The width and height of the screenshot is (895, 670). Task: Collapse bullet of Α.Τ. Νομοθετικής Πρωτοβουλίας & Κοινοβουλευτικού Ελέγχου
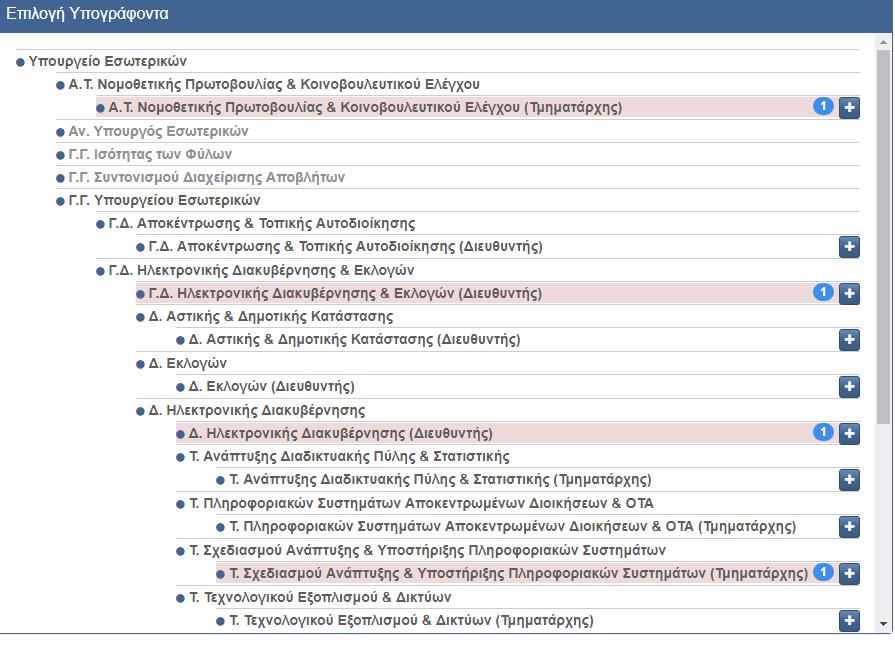[x=60, y=86]
